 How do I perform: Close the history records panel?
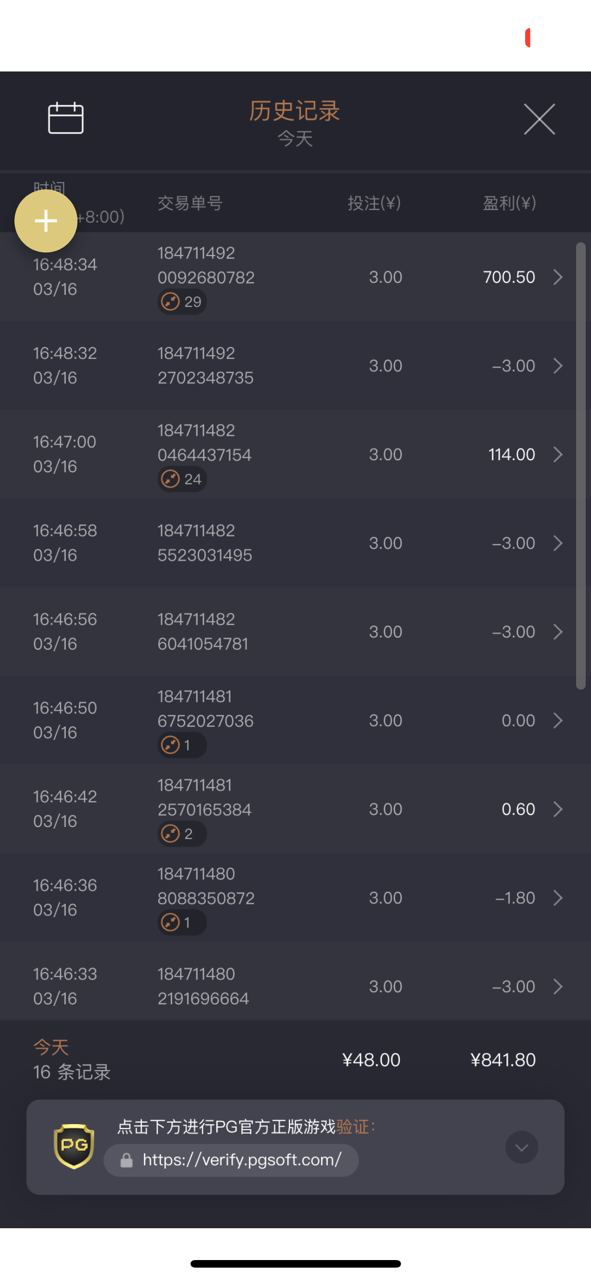[539, 120]
